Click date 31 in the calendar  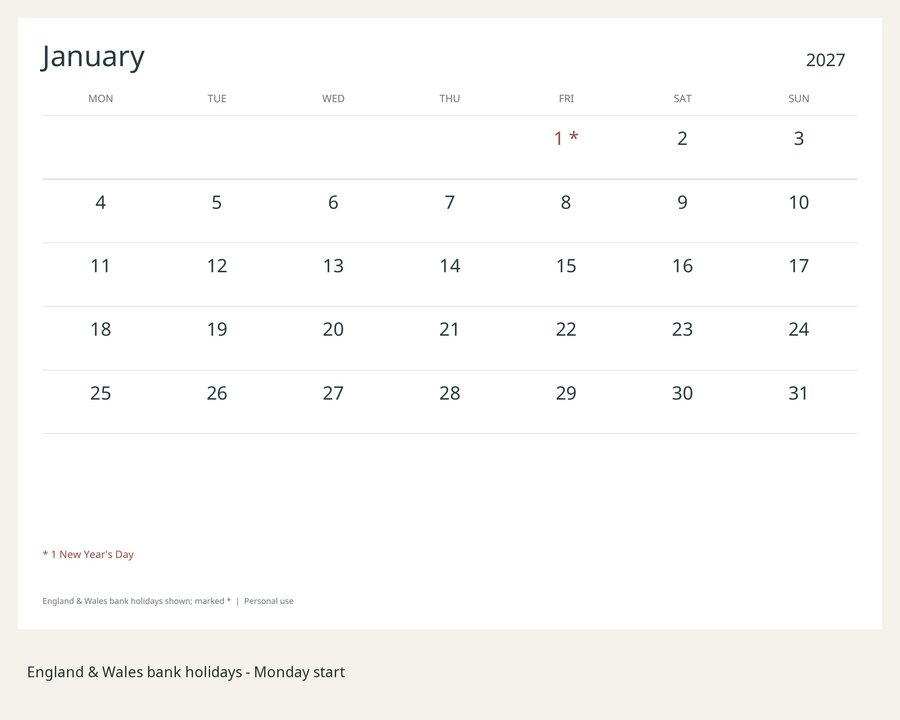(799, 393)
